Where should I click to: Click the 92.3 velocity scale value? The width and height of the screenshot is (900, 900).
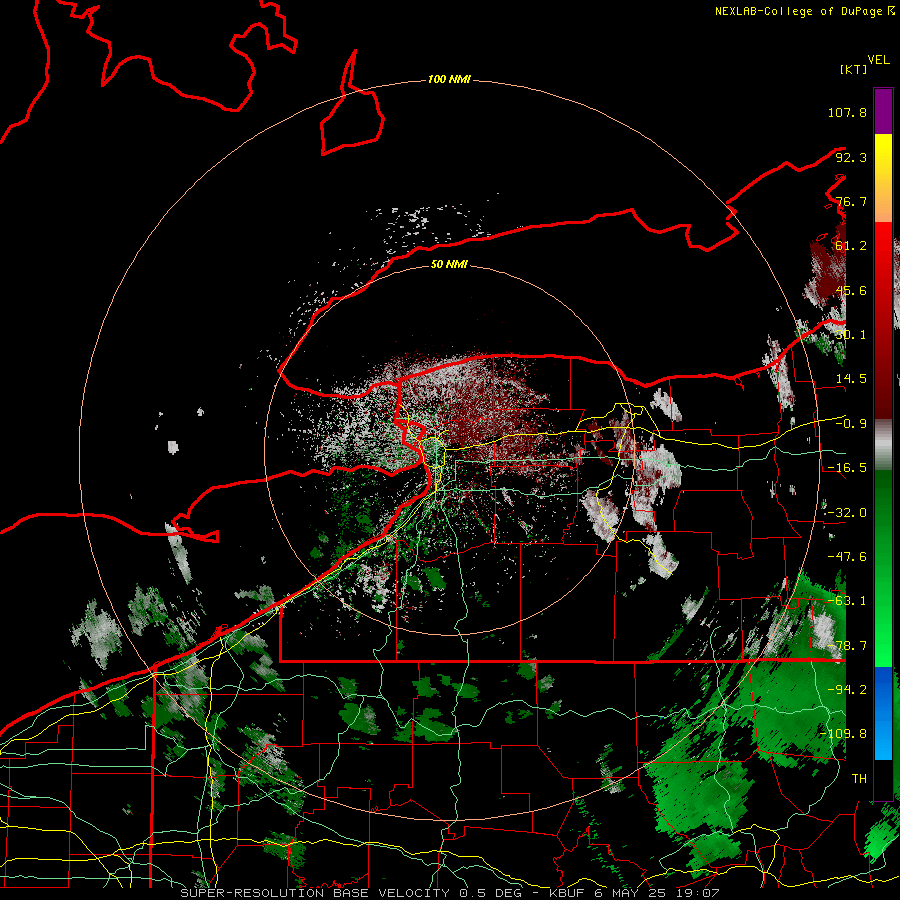coord(851,157)
